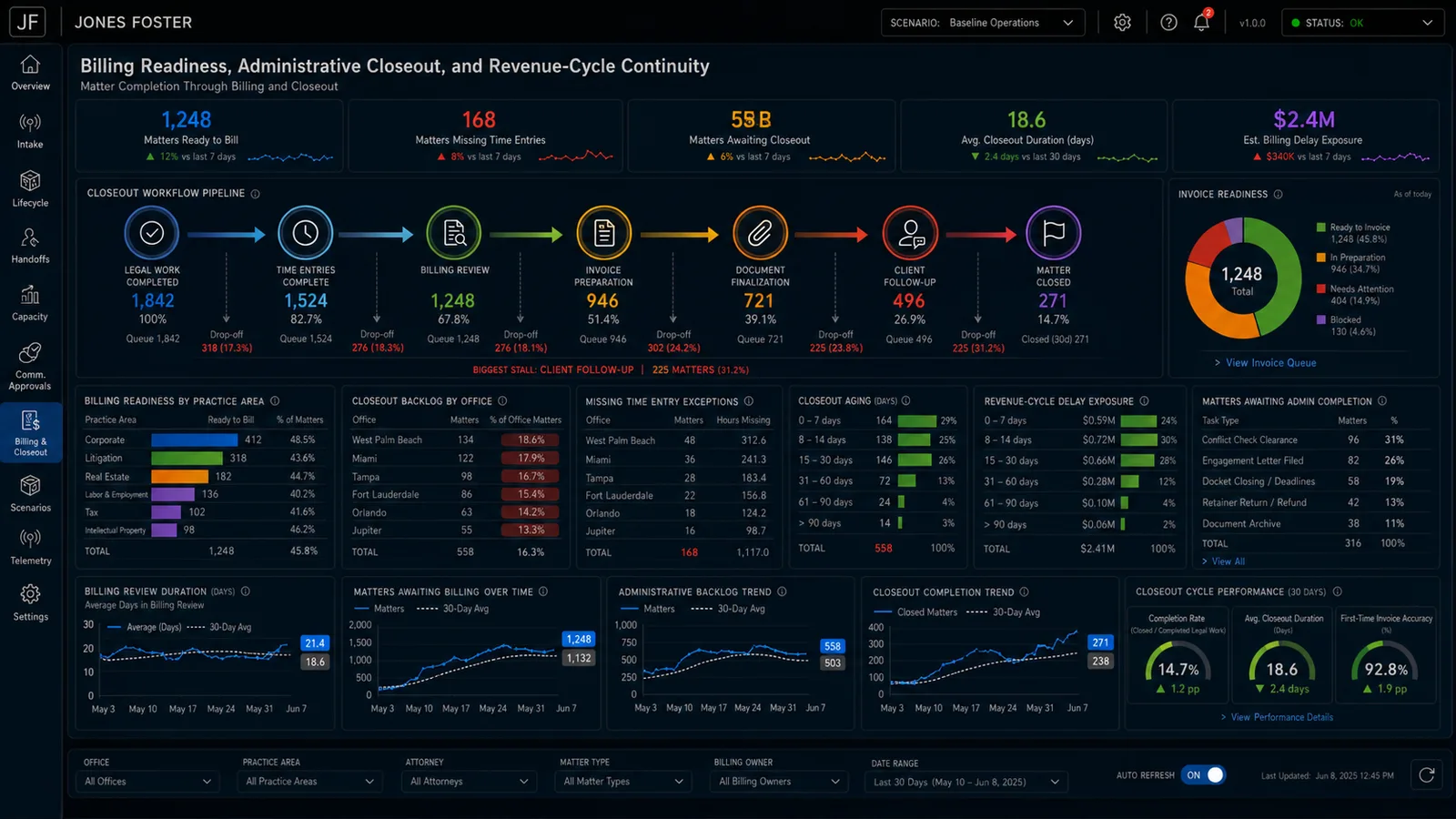Open Lifecycle sidebar section

[30, 189]
